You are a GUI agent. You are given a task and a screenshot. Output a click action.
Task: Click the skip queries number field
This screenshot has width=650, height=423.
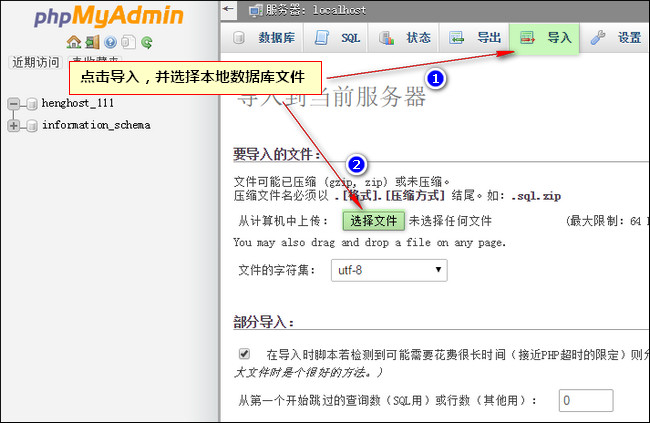coord(585,400)
